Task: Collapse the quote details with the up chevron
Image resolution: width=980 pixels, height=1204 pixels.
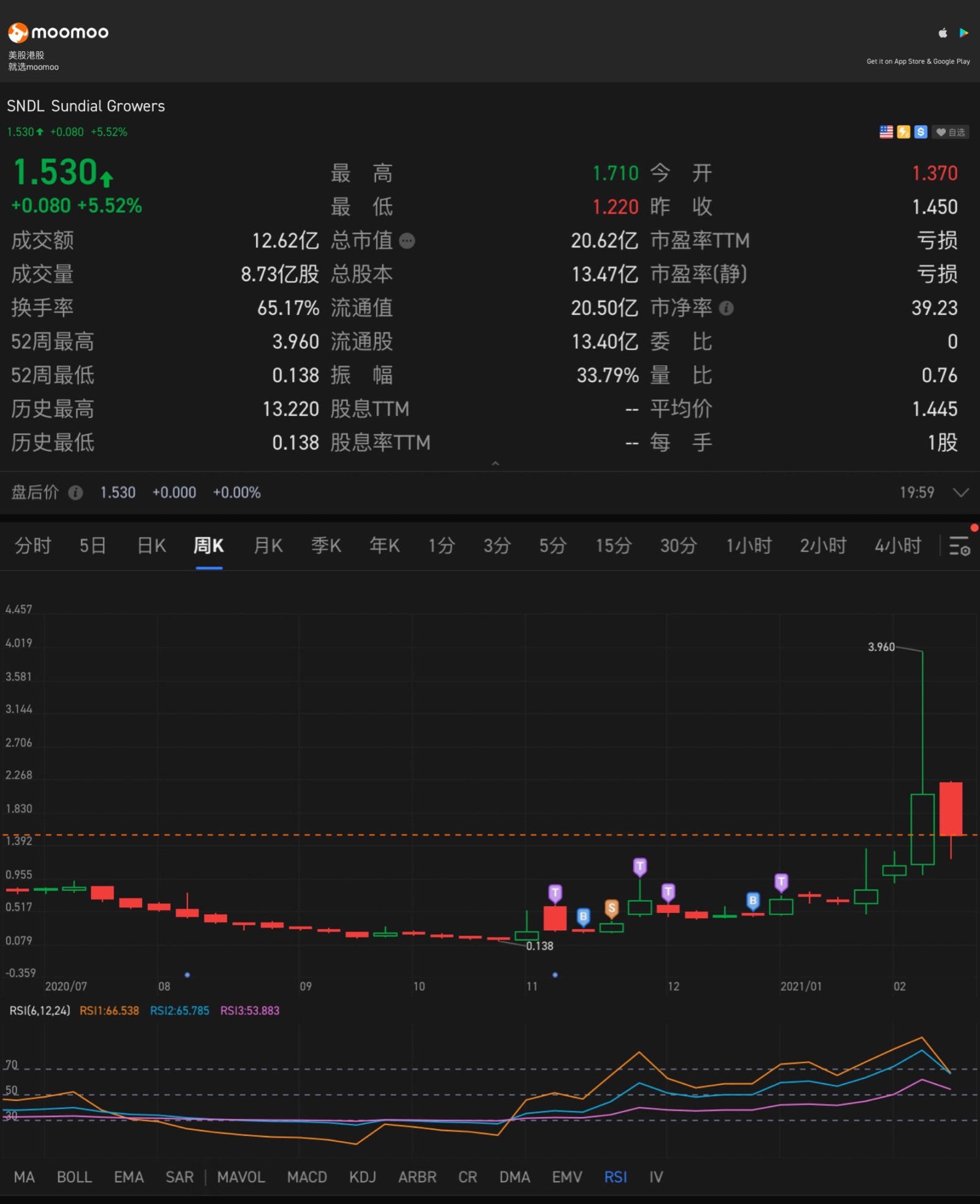Action: pyautogui.click(x=496, y=463)
